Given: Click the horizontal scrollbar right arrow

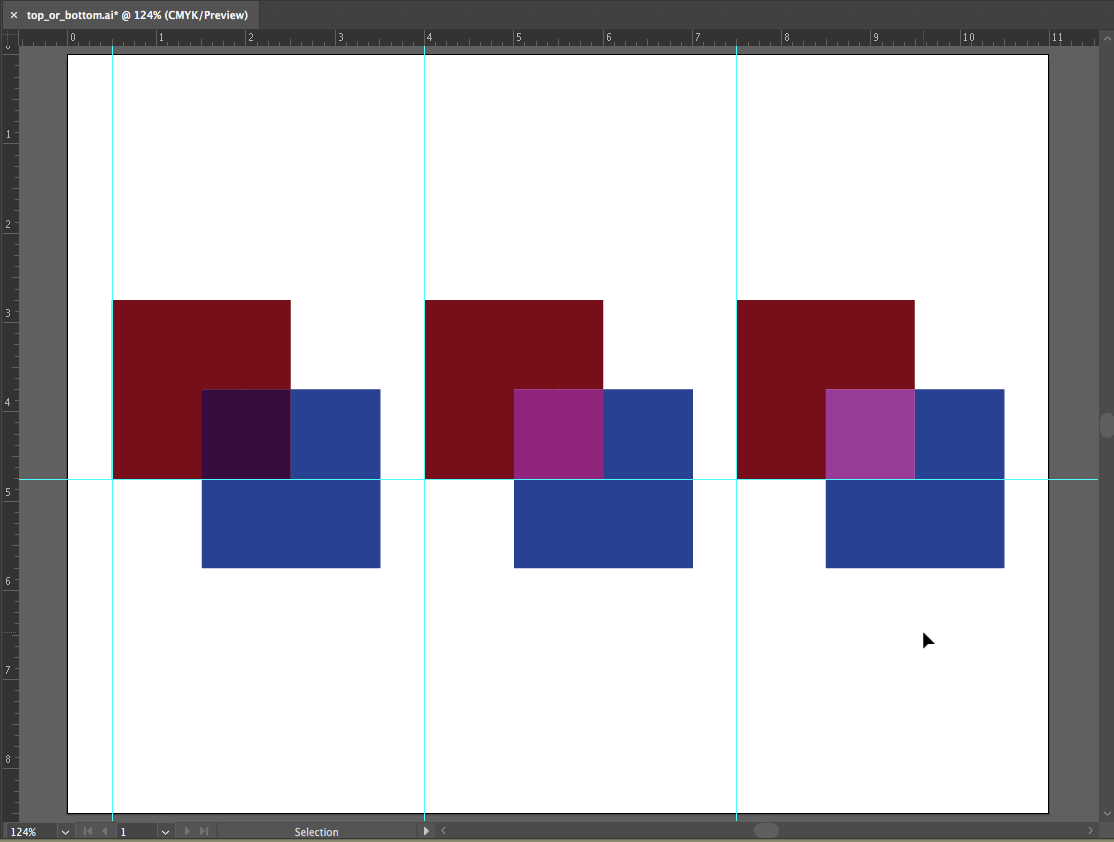Looking at the screenshot, I should pyautogui.click(x=1090, y=831).
